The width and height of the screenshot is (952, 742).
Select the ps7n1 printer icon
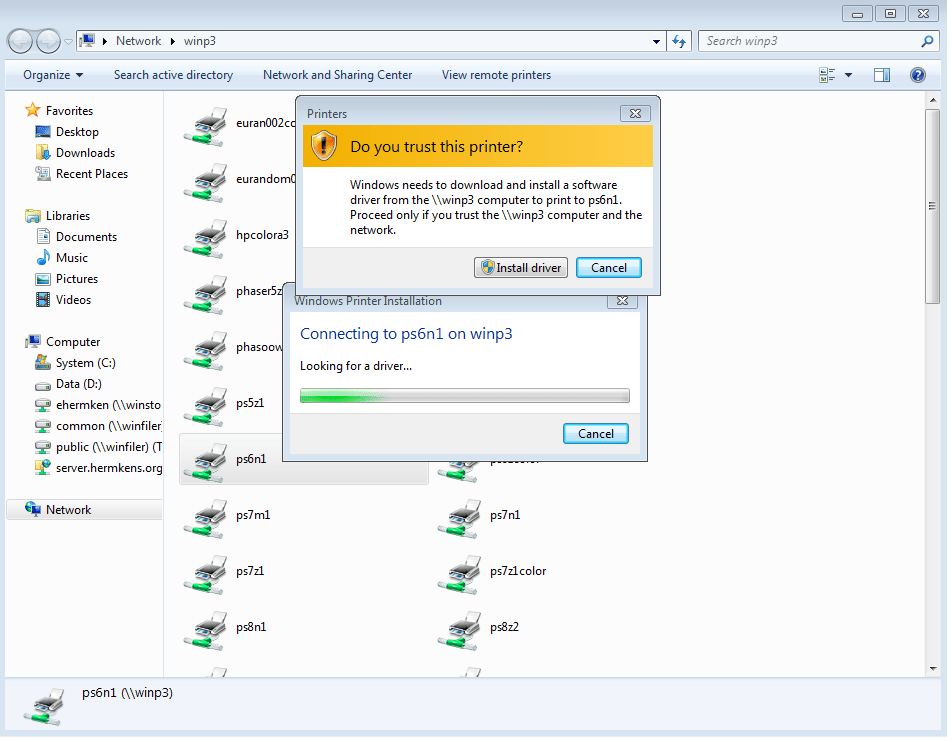coord(460,519)
